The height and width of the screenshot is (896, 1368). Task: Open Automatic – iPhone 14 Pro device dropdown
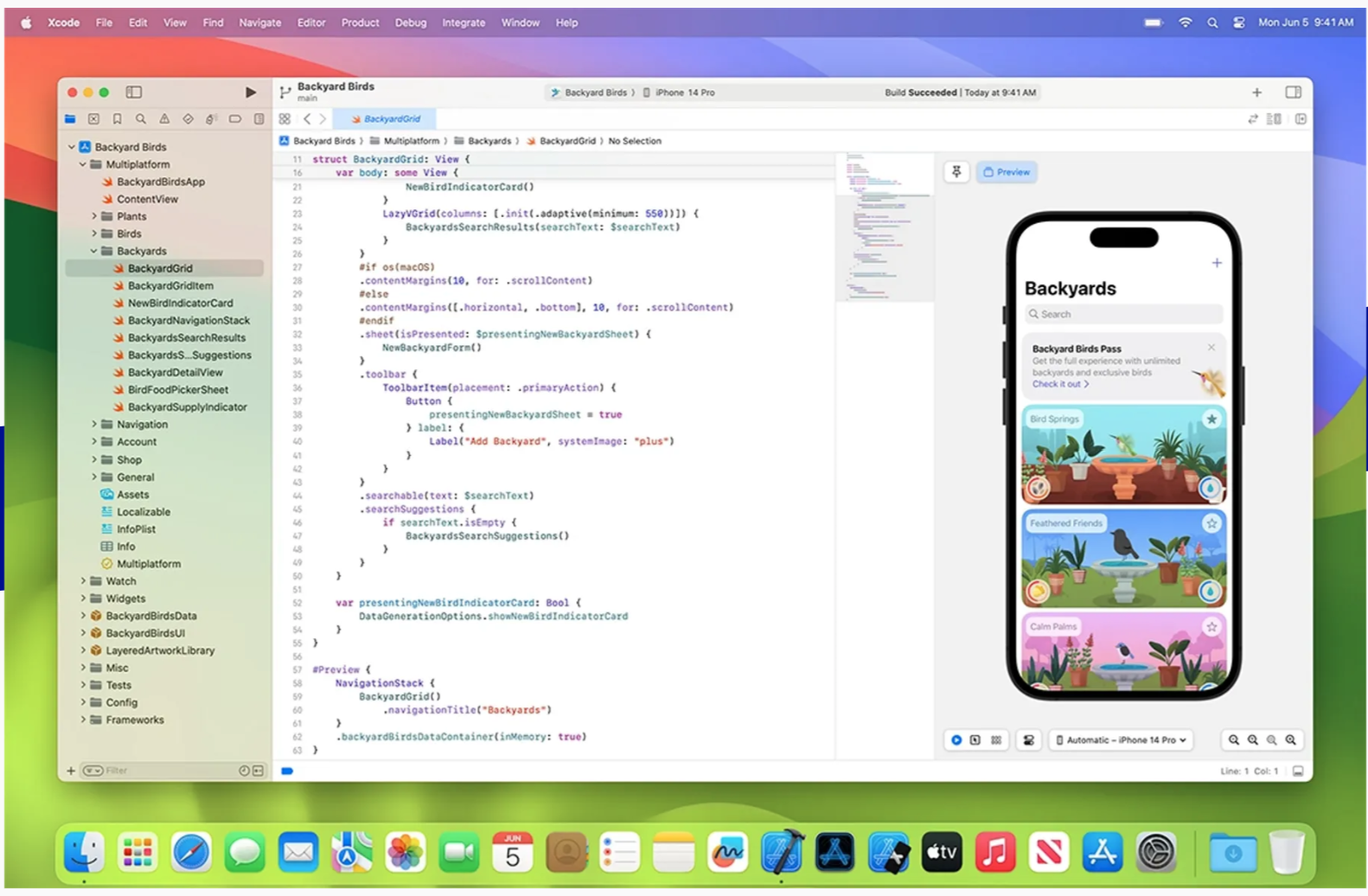[x=1122, y=740]
